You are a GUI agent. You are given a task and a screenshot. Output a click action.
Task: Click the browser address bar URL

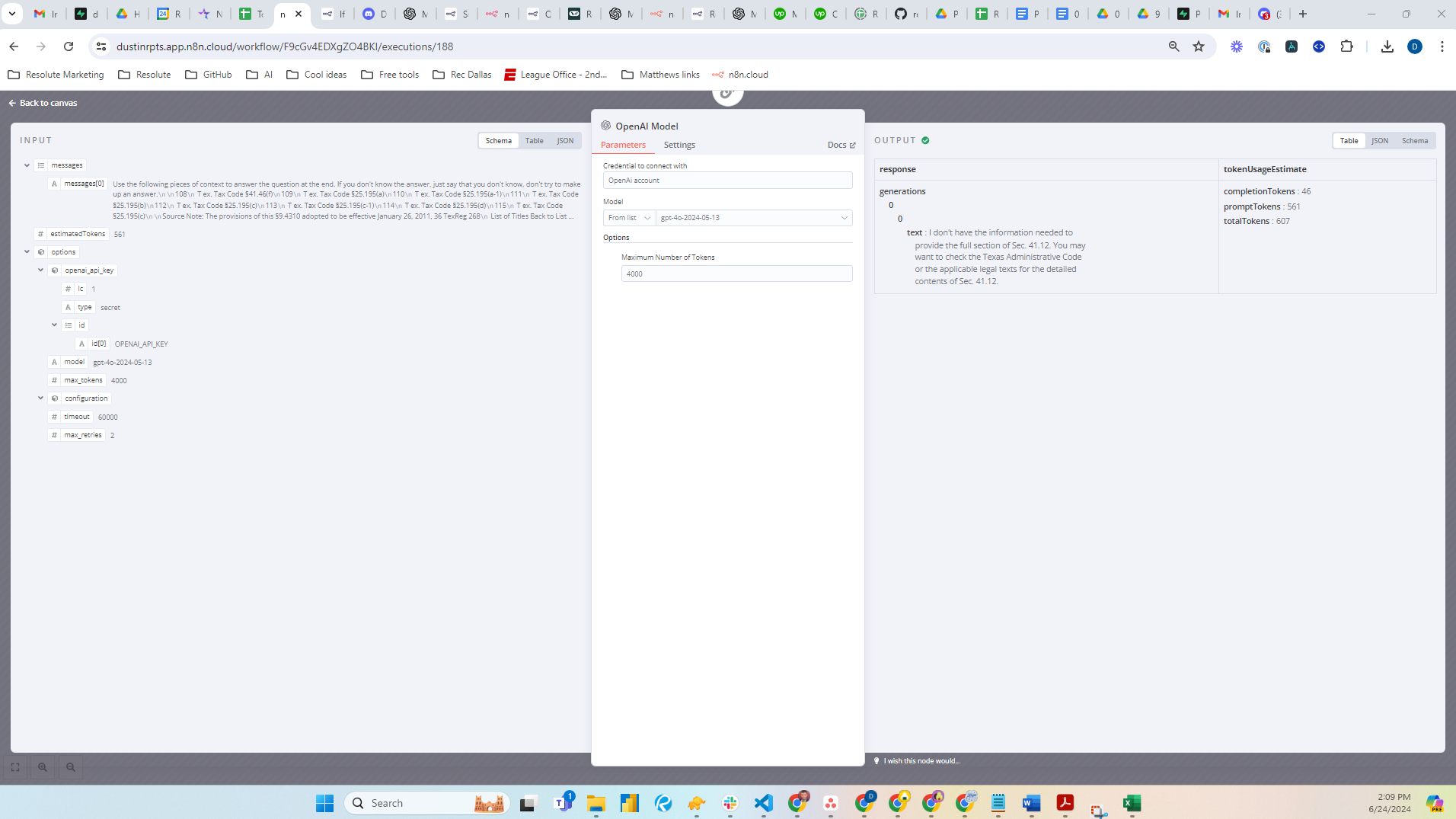point(285,46)
